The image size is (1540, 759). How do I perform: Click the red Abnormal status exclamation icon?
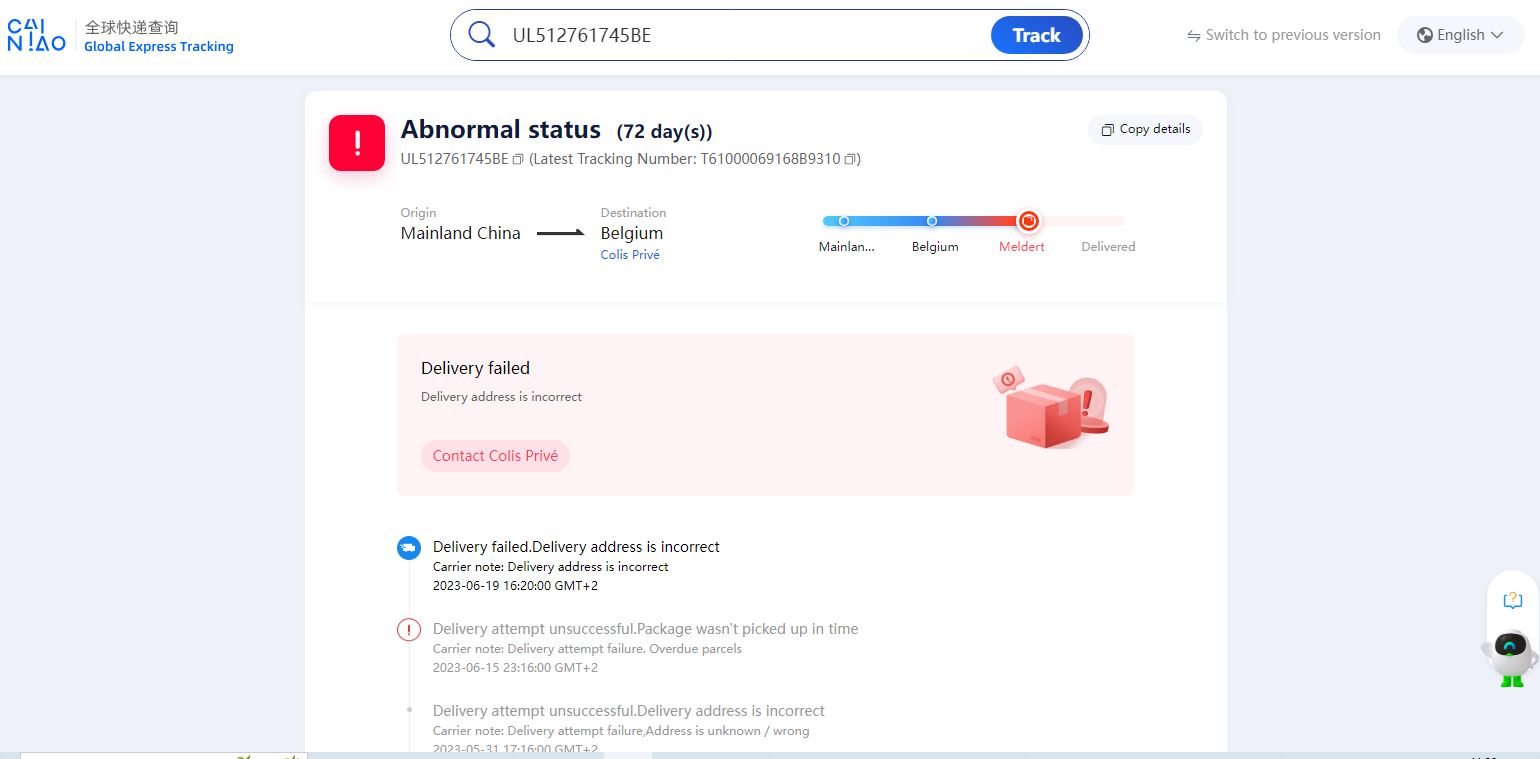coord(357,143)
